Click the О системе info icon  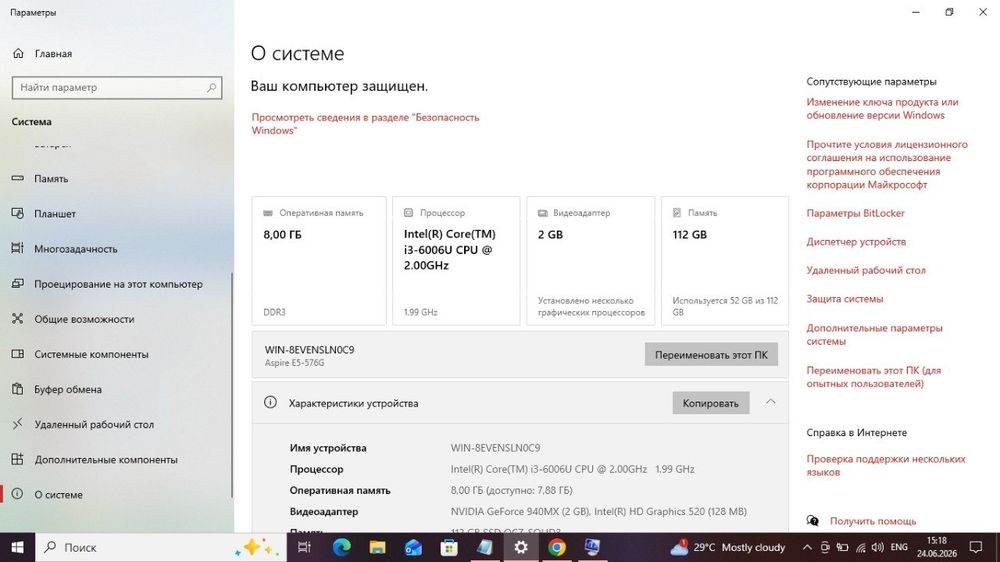(18, 494)
